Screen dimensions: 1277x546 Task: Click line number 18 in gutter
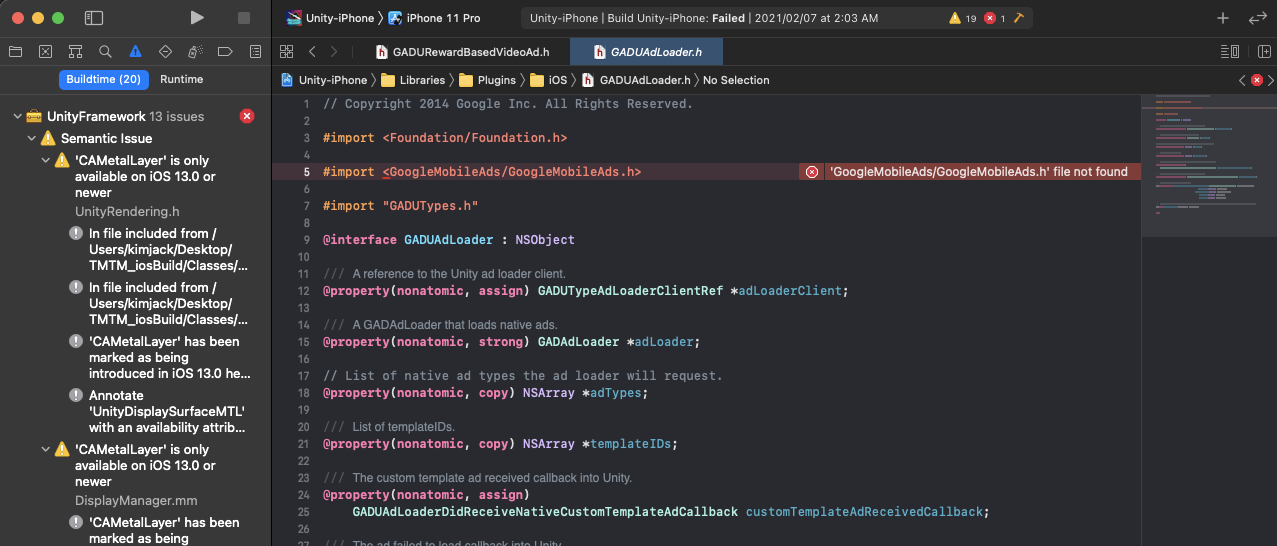tap(306, 393)
